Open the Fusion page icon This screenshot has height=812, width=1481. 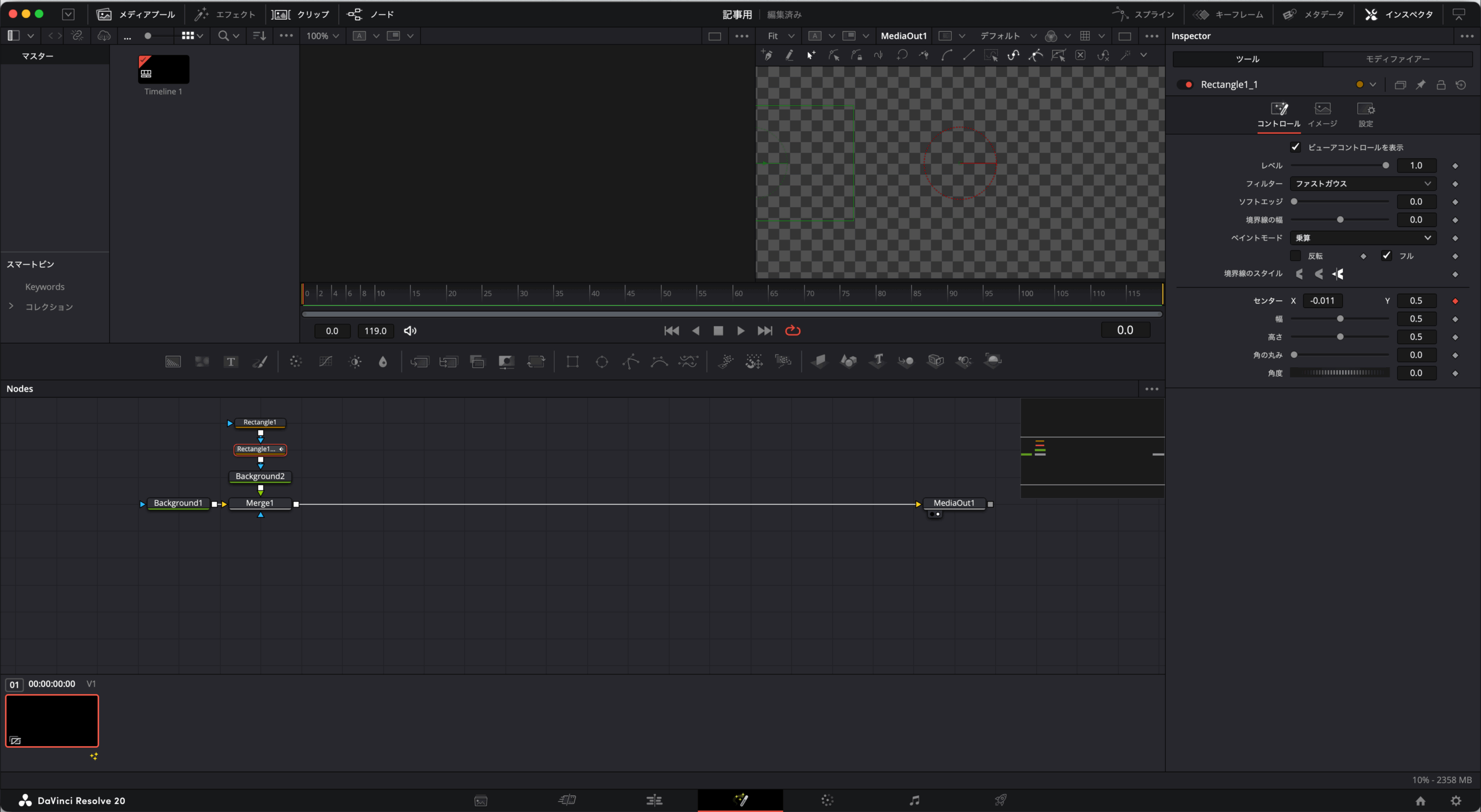pos(740,800)
